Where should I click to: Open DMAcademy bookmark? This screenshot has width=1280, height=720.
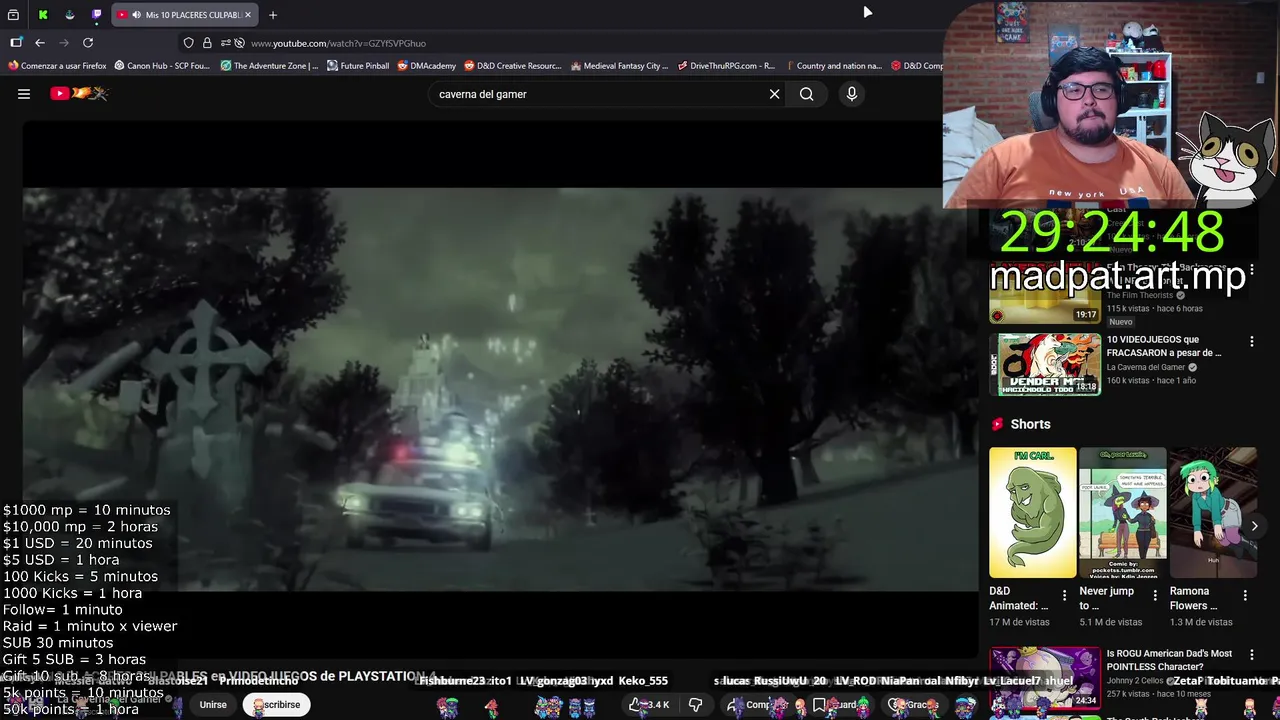click(427, 66)
